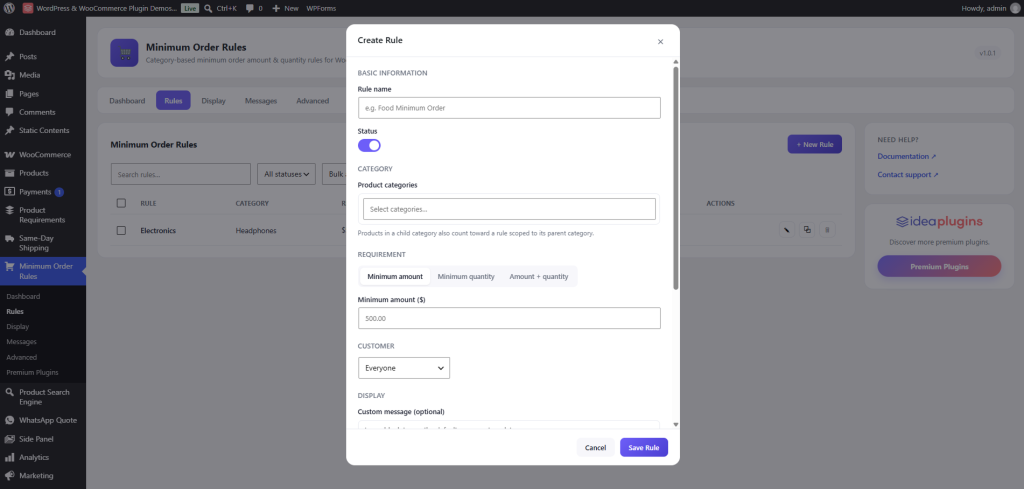Viewport: 1024px width, 489px height.
Task: Click the Save Rule button
Action: [644, 447]
